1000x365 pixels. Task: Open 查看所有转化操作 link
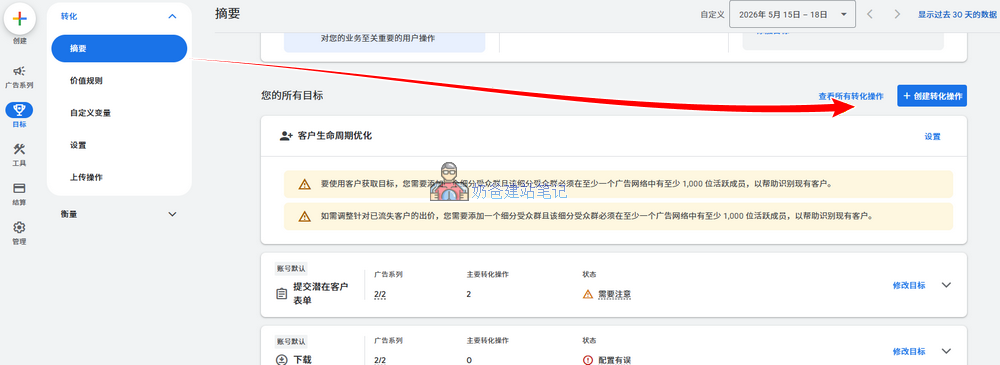click(851, 96)
